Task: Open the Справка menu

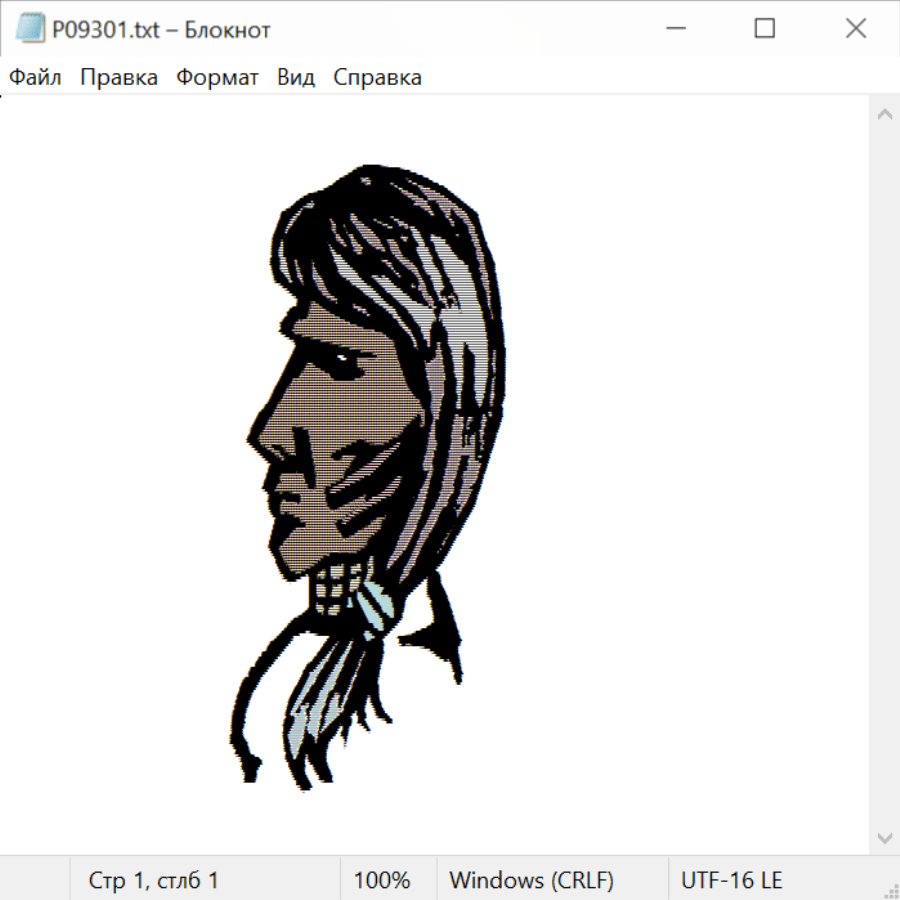Action: tap(377, 78)
